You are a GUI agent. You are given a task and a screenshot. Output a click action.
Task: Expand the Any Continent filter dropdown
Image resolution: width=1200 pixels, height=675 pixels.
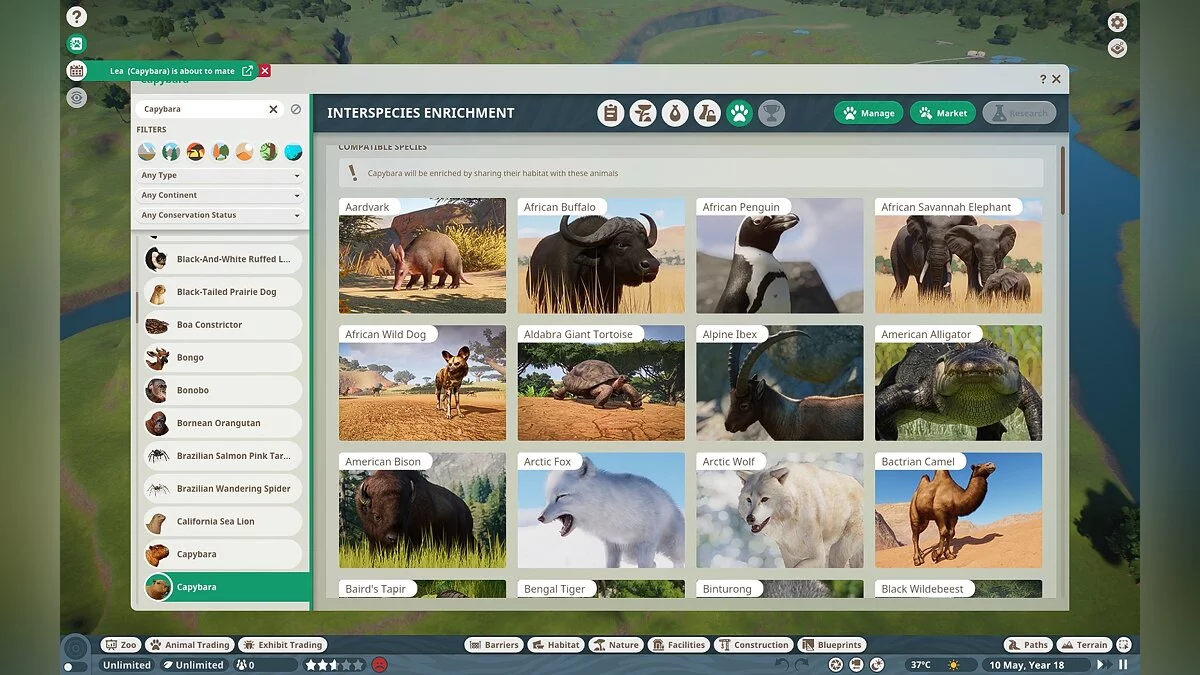[x=219, y=195]
